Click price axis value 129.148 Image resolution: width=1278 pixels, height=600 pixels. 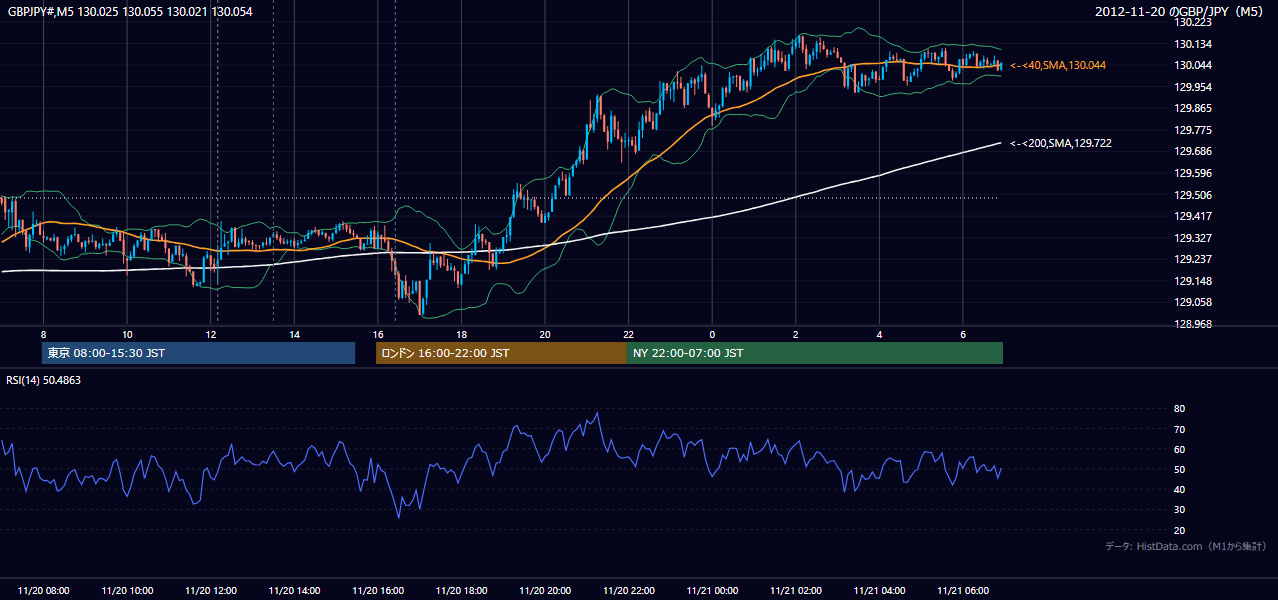coord(1195,281)
